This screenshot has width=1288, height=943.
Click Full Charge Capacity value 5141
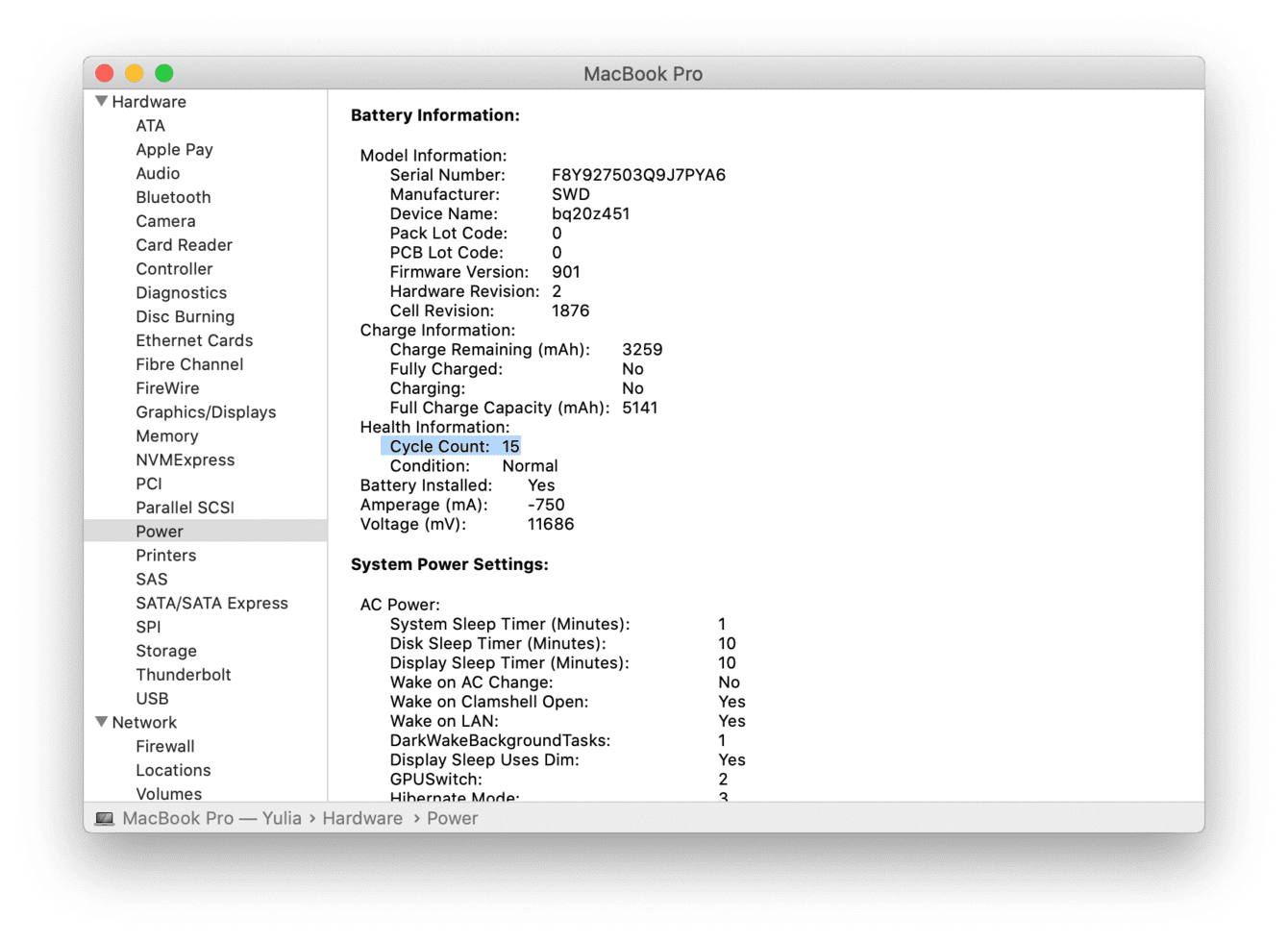tap(640, 408)
